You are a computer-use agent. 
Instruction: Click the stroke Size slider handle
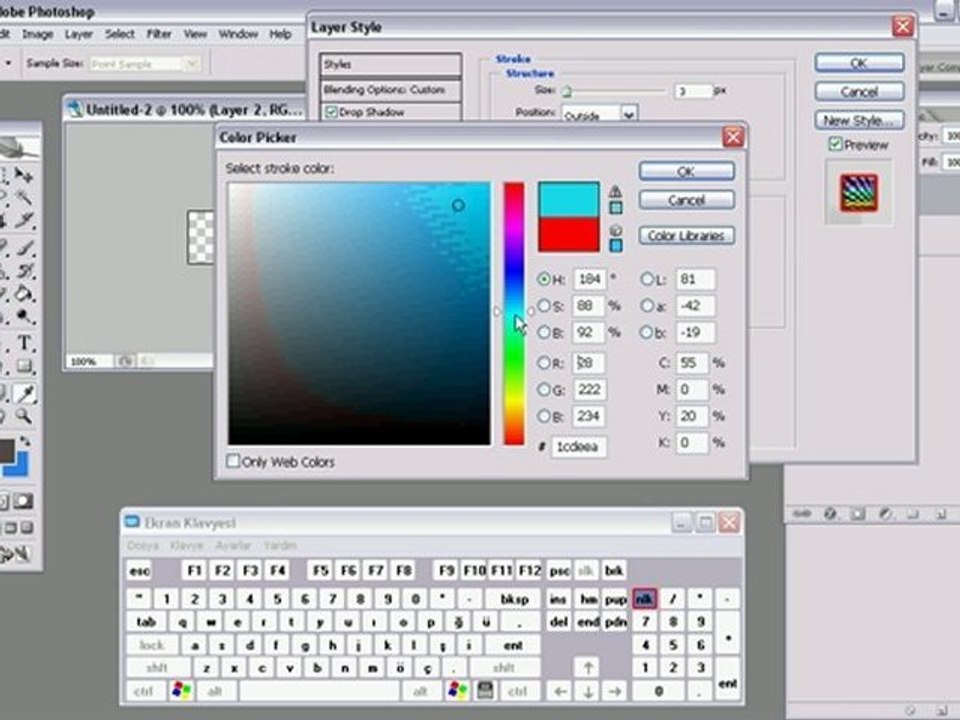[567, 92]
